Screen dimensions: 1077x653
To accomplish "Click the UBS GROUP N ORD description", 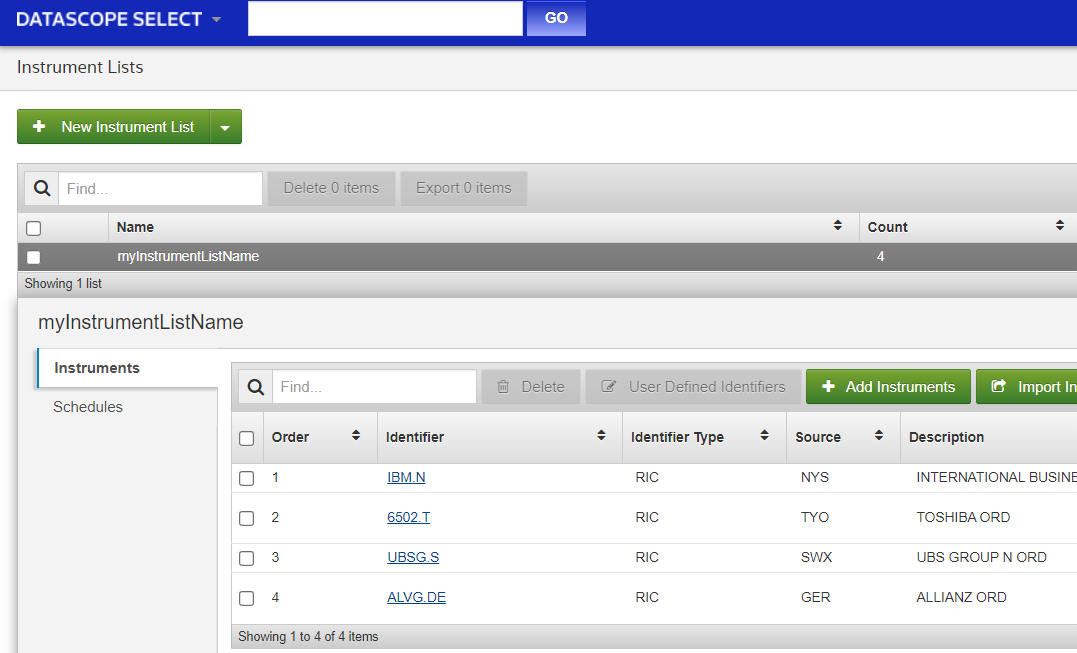I will click(x=982, y=557).
